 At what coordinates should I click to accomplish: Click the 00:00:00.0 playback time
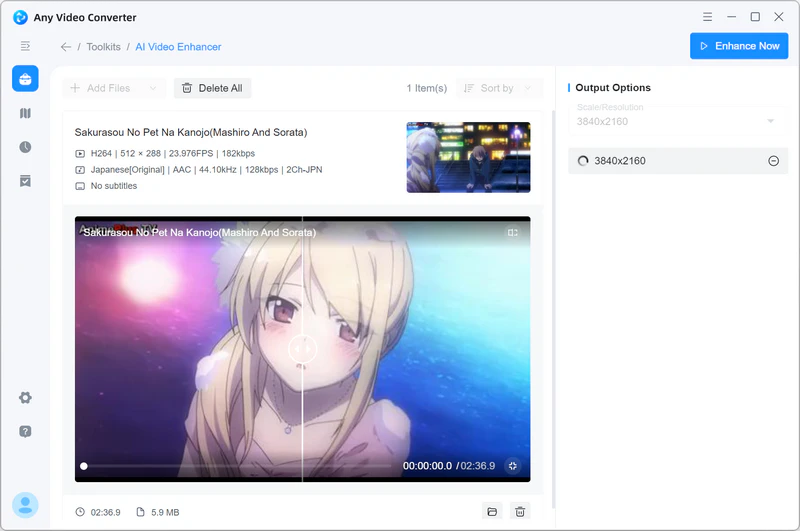pos(427,466)
